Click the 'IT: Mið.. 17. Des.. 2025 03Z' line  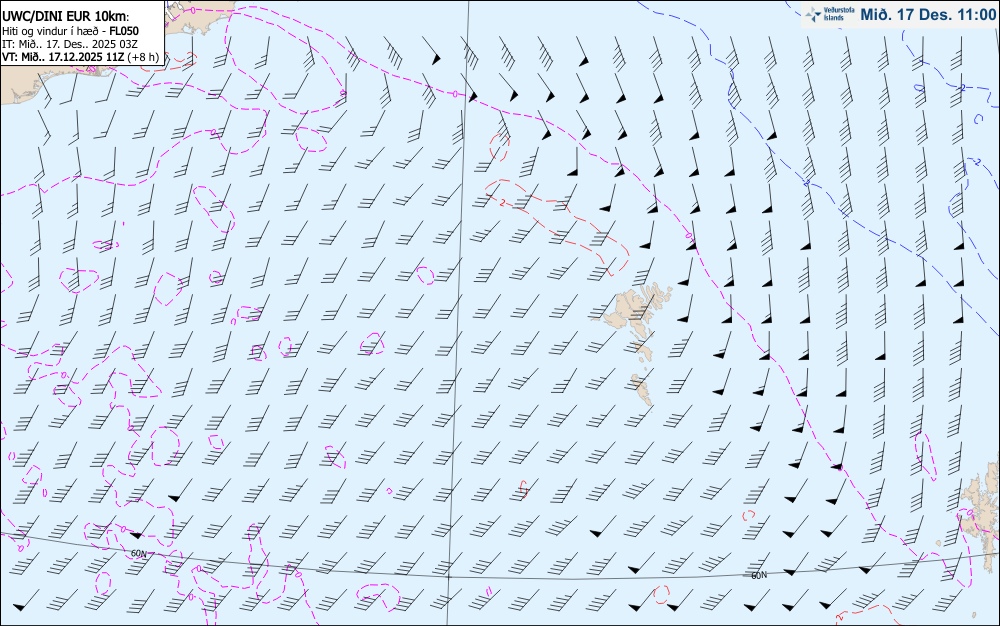click(x=69, y=44)
